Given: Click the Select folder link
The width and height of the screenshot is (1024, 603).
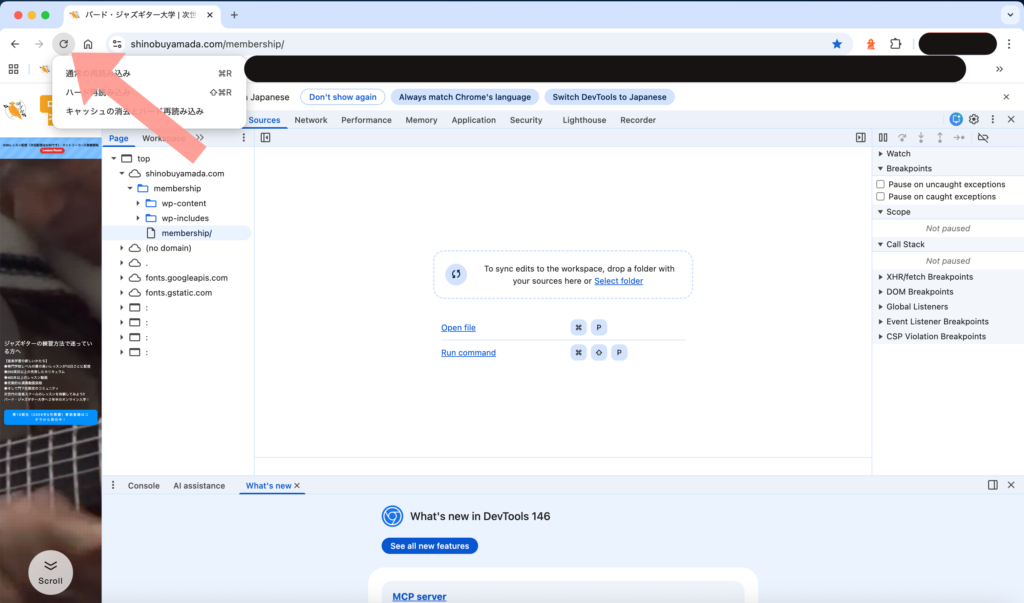Looking at the screenshot, I should [618, 281].
